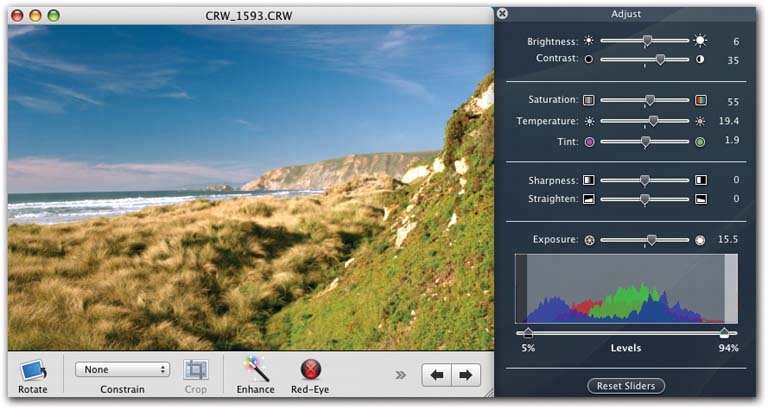Click the Exposure value 15.5

[728, 240]
